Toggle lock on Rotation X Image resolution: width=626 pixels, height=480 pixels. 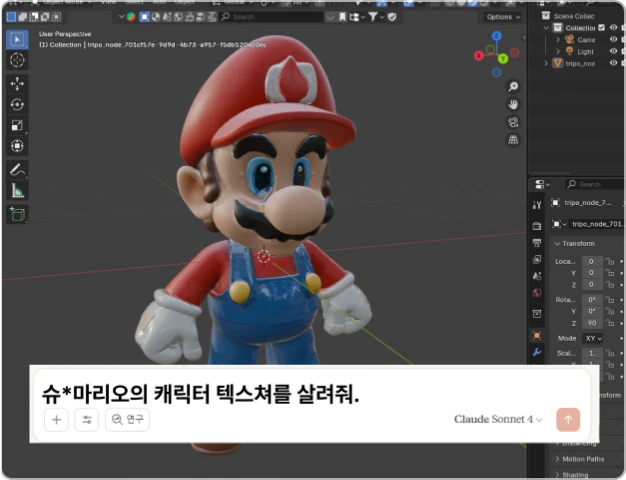coord(610,300)
